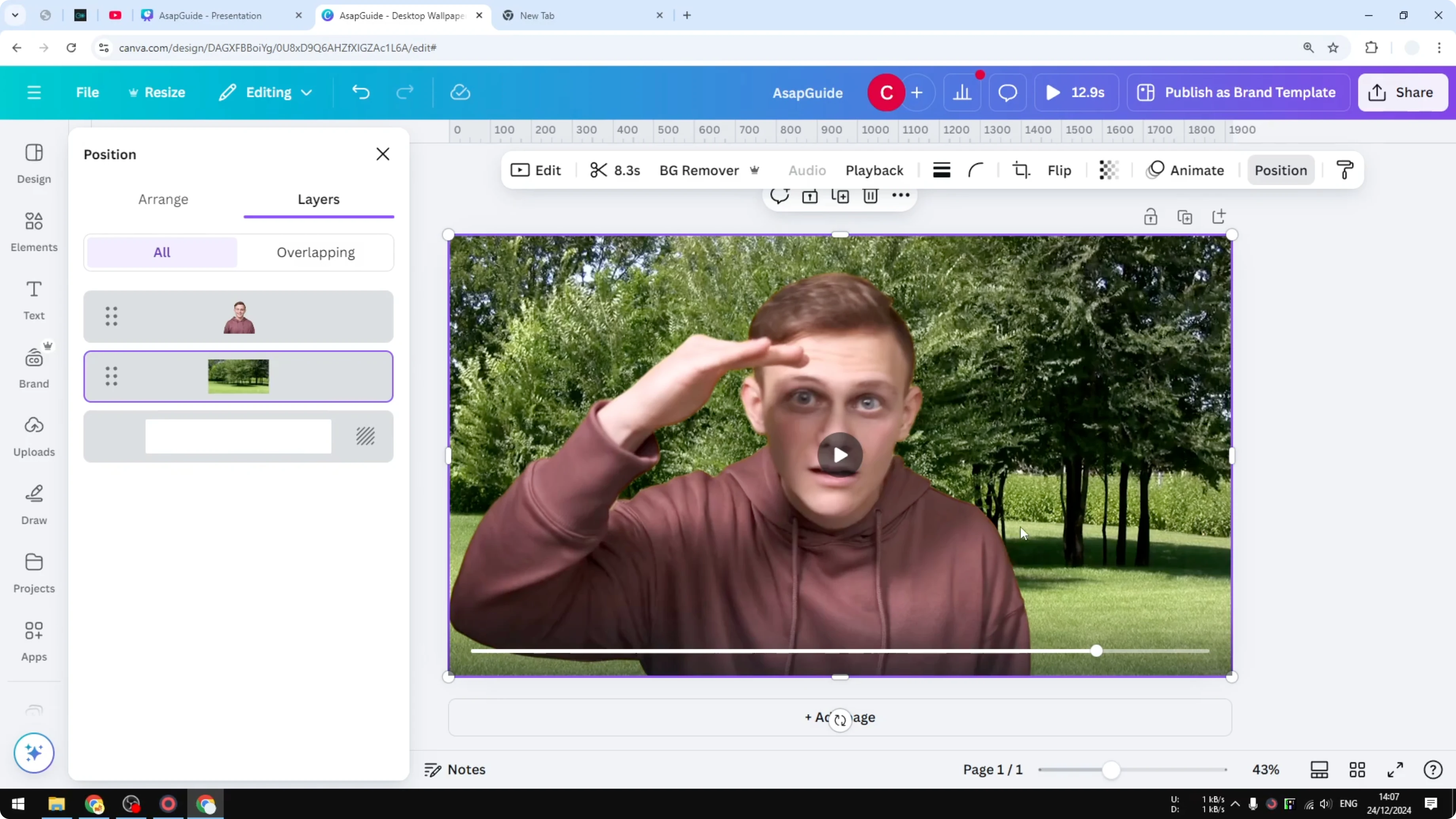Viewport: 1456px width, 819px height.
Task: Keep the All layers filter enabled
Action: 162,252
